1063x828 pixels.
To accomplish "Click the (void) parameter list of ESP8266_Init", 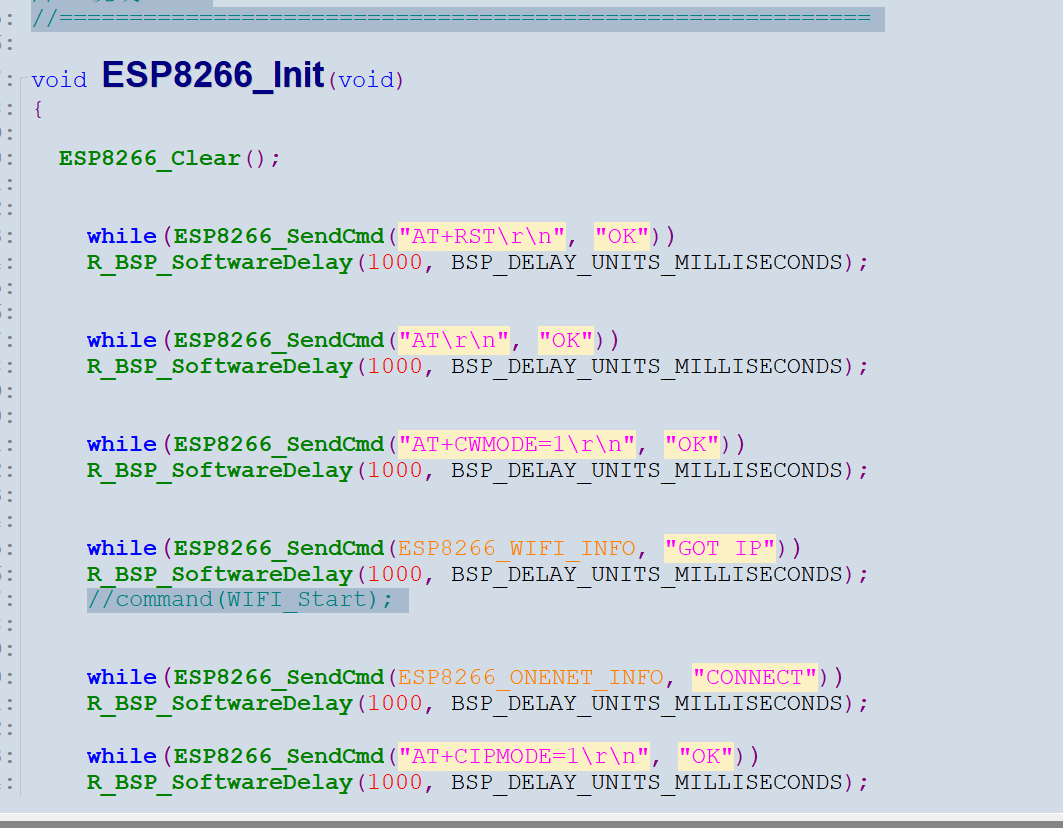I will point(366,80).
